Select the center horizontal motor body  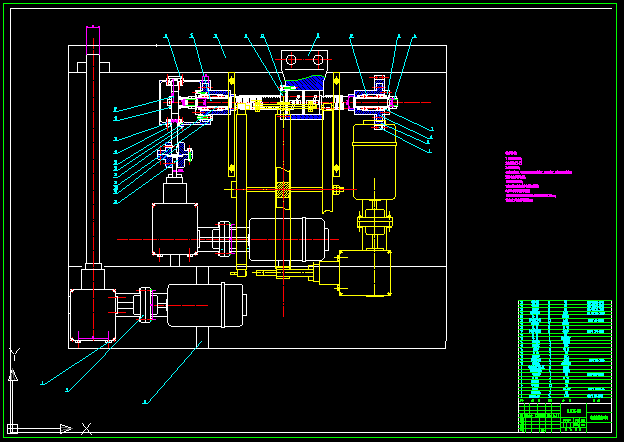288,240
